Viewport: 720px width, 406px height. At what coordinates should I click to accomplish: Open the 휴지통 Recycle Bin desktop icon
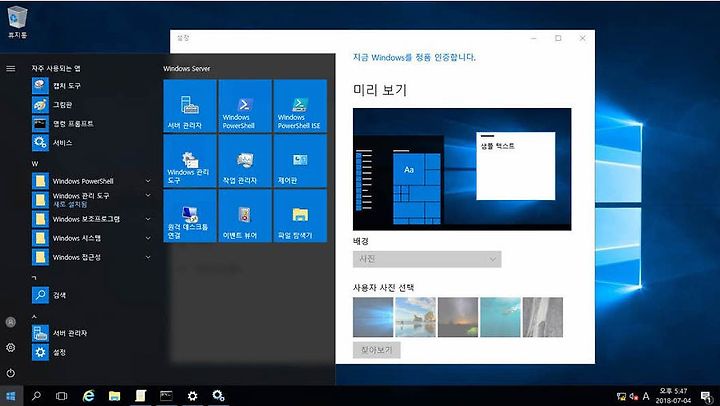(x=17, y=21)
